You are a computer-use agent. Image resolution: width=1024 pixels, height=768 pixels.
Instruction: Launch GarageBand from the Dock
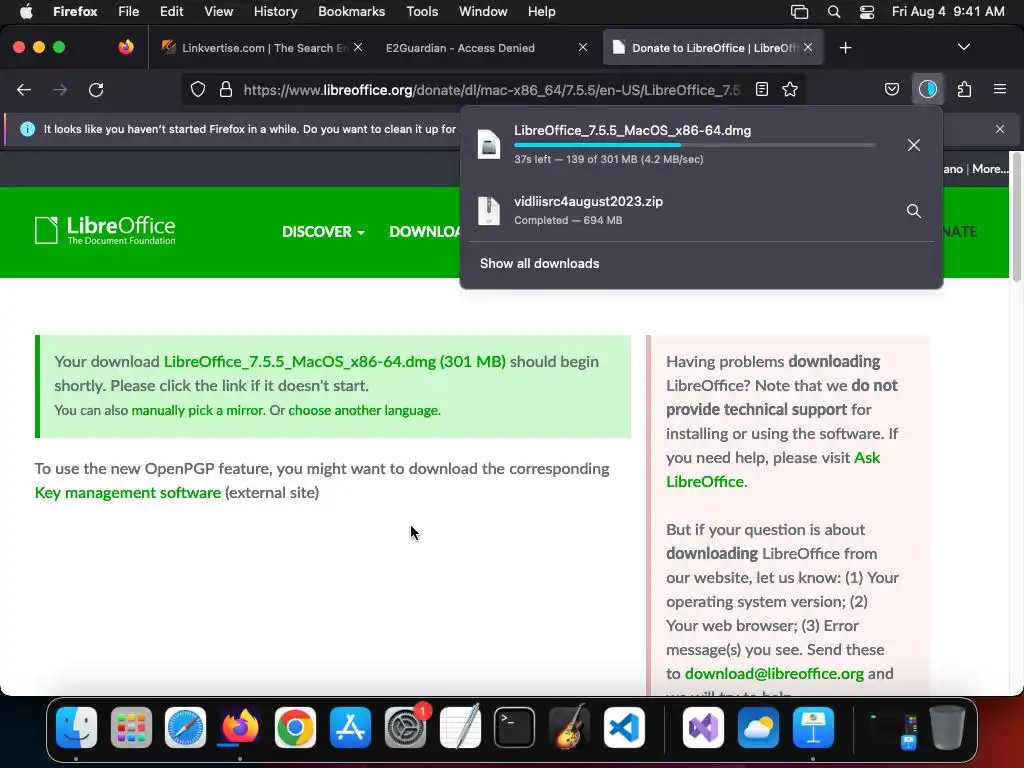pos(569,727)
